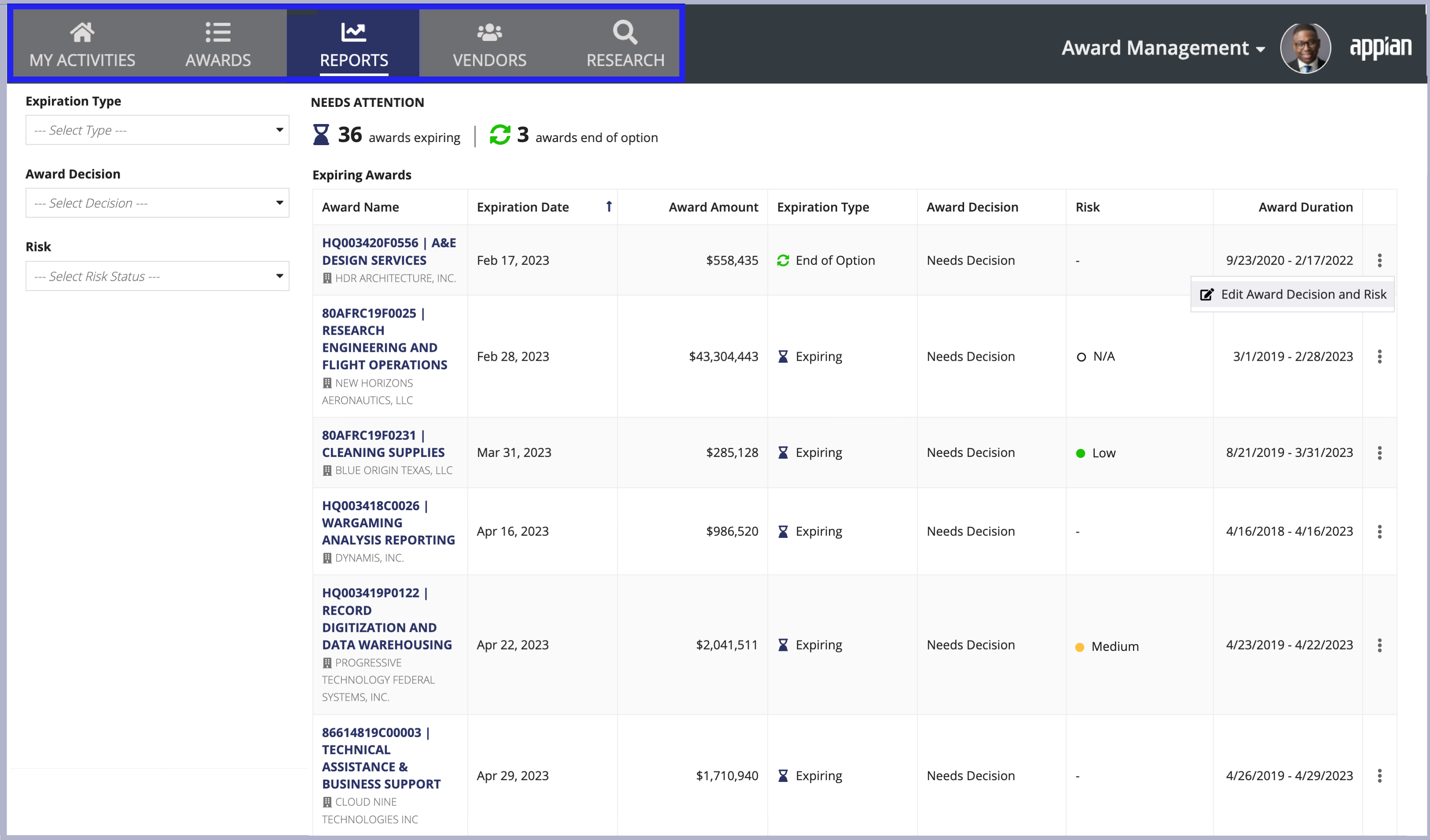Sort by Award Name column
This screenshot has height=840, width=1430.
[360, 207]
